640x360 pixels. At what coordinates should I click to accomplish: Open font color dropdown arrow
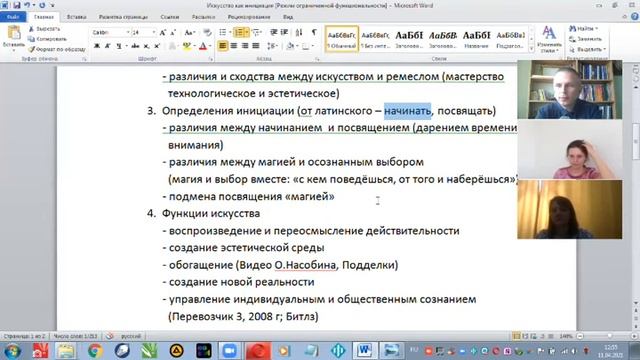[x=210, y=46]
